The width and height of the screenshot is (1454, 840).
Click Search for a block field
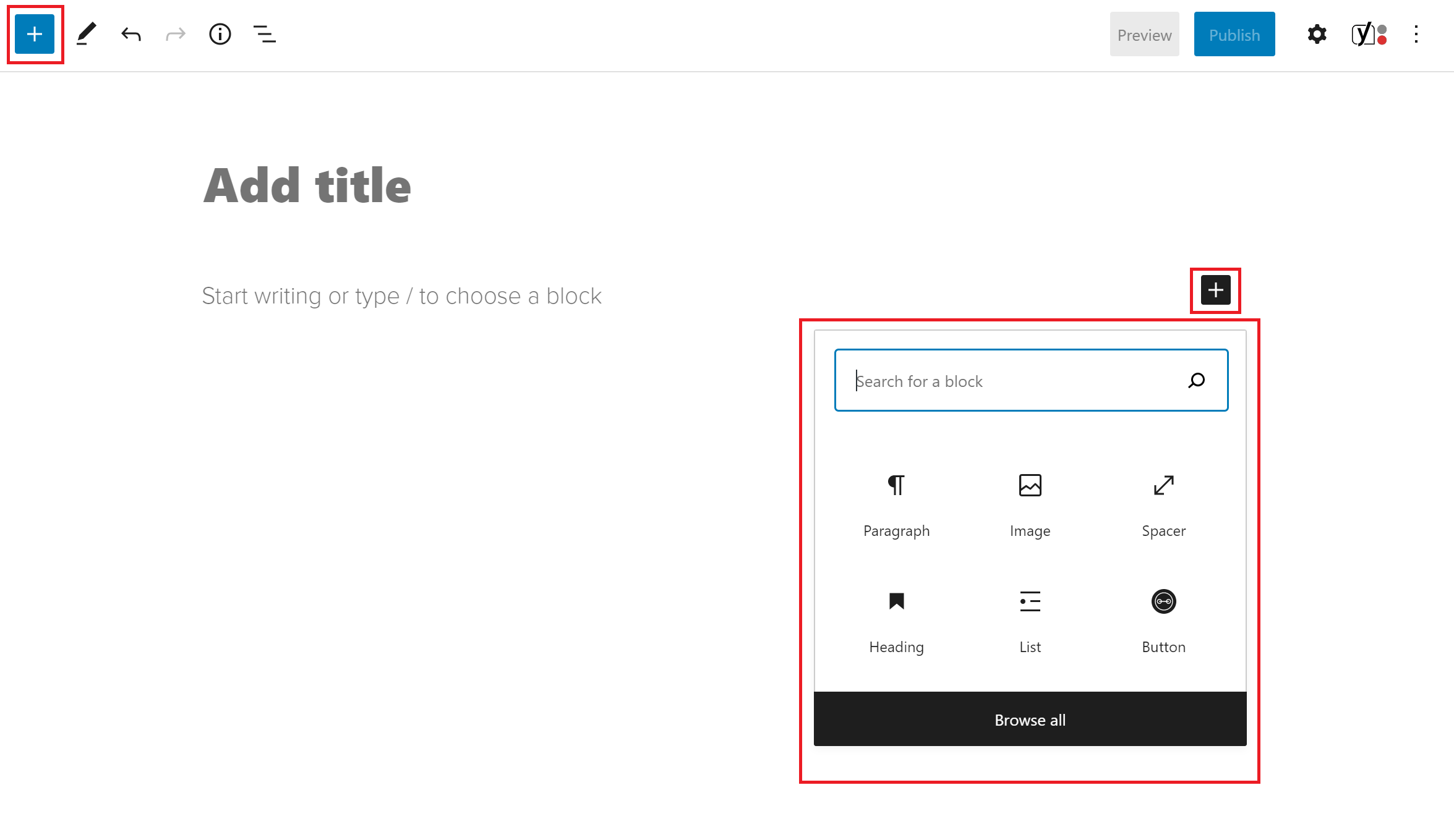click(1030, 381)
